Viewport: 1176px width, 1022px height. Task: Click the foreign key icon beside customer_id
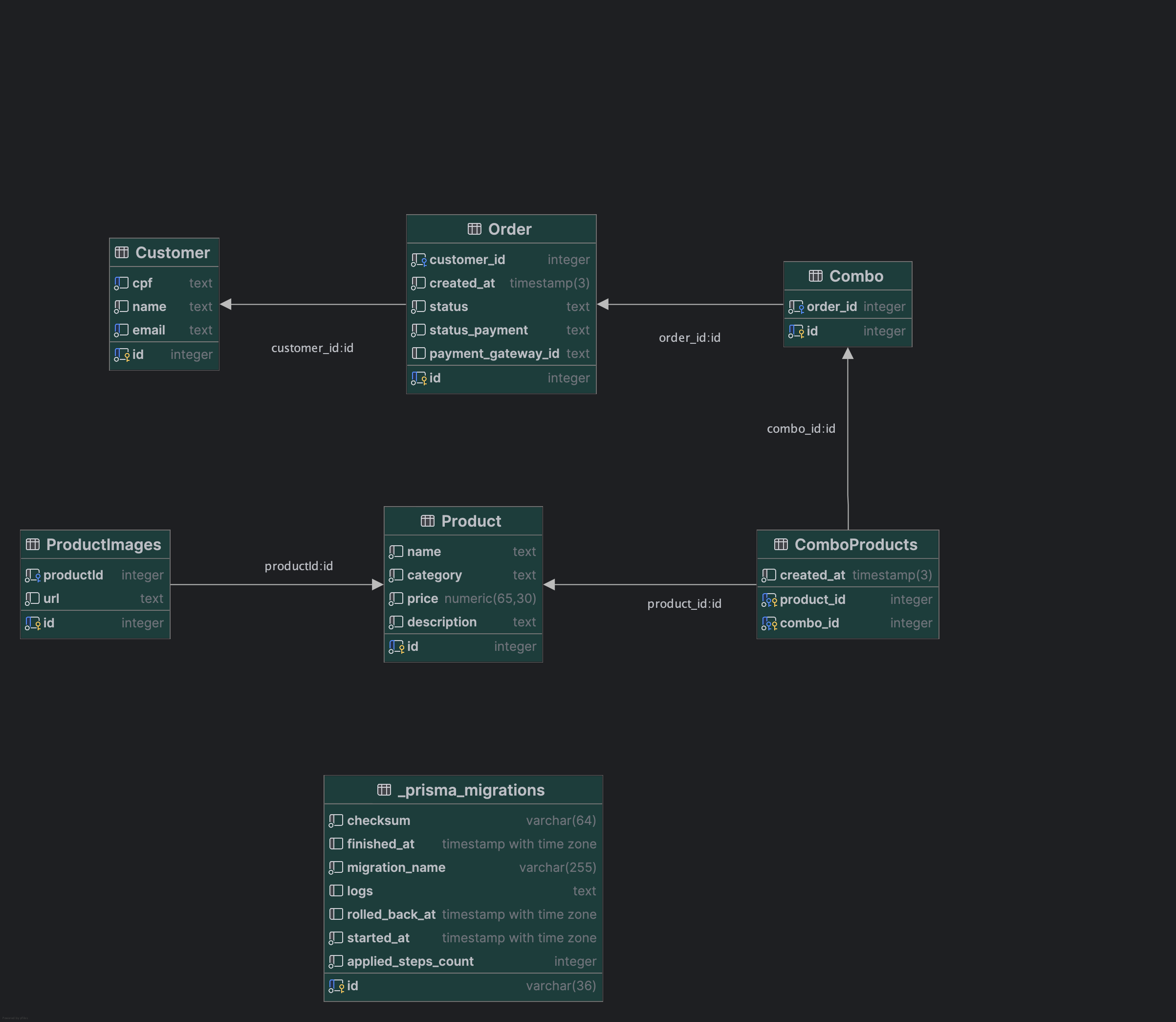(x=419, y=260)
